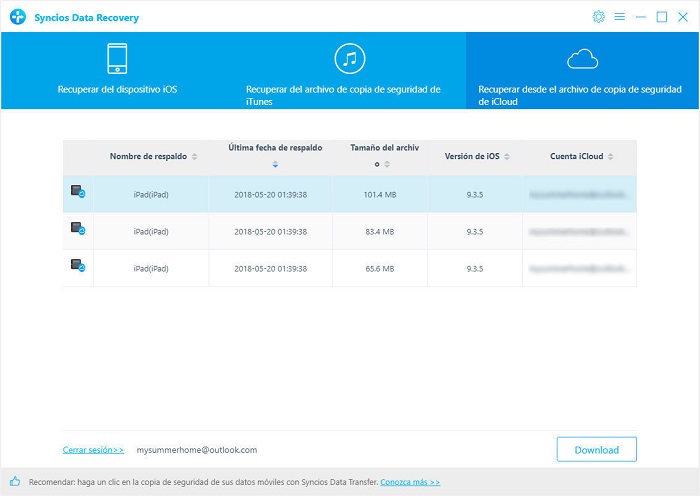Click the Syncios Data Recovery logo

pos(18,17)
